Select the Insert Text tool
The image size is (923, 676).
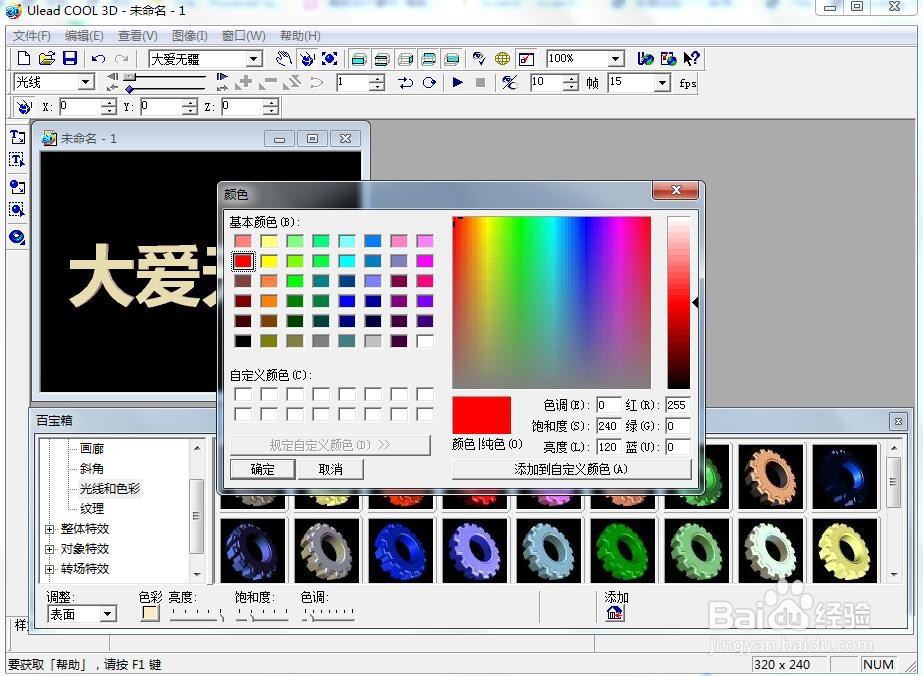[17, 137]
